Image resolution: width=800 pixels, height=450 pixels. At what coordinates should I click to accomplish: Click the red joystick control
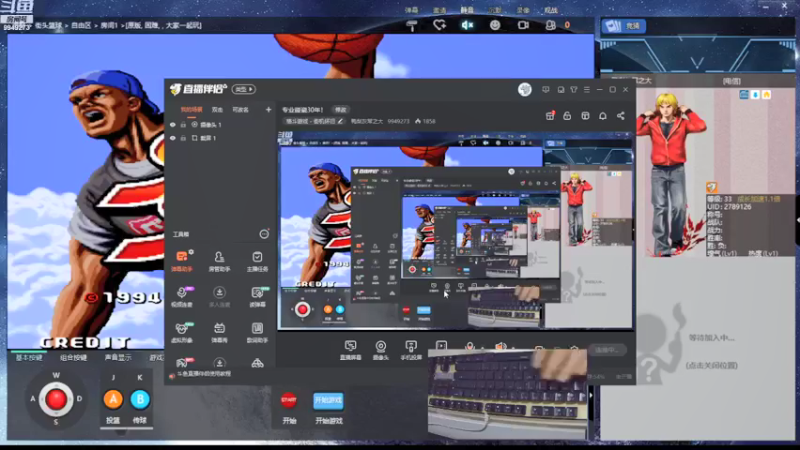click(56, 399)
